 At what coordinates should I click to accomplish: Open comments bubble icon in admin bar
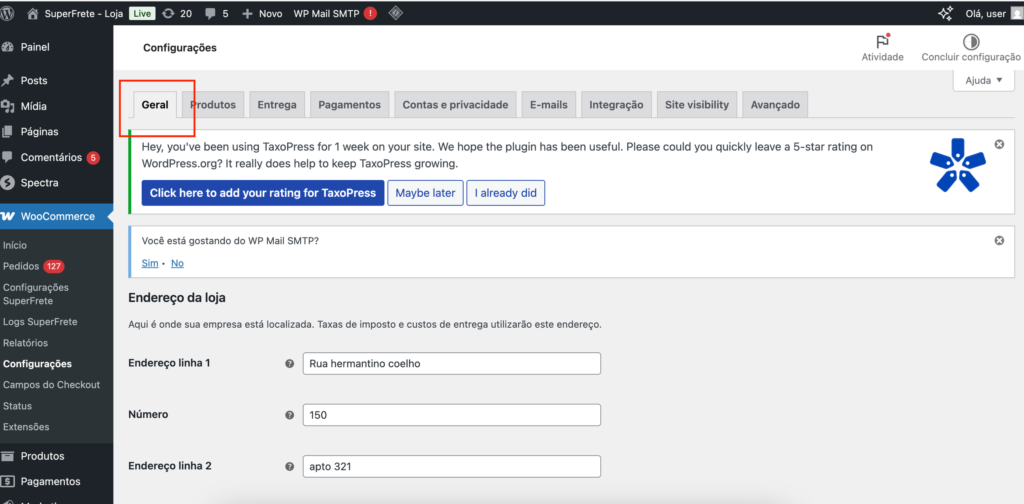[x=211, y=13]
